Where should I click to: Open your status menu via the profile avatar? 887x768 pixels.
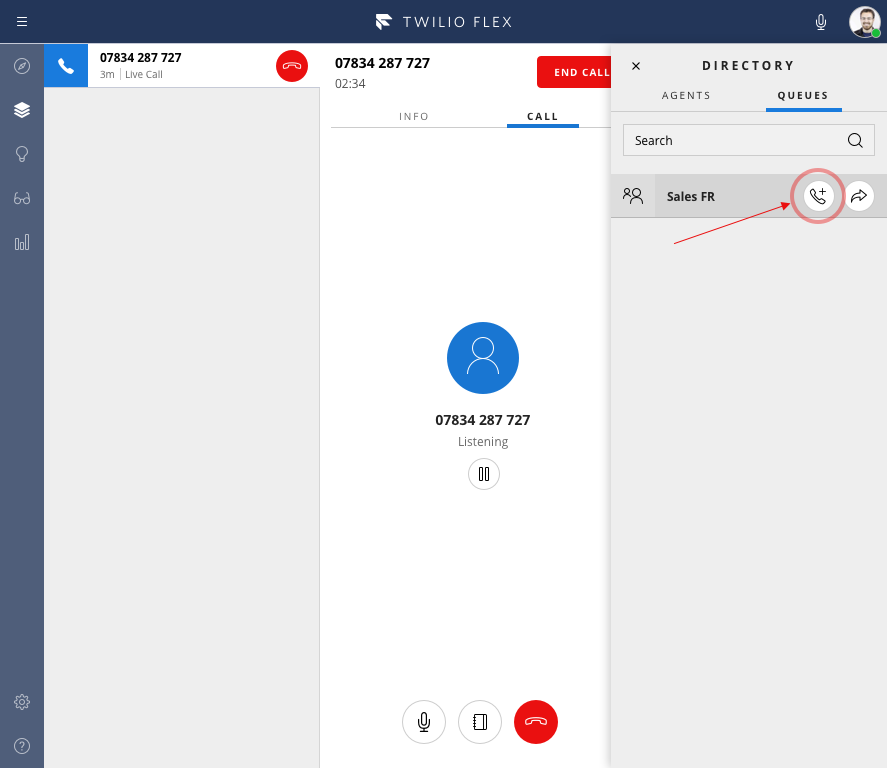coord(863,21)
